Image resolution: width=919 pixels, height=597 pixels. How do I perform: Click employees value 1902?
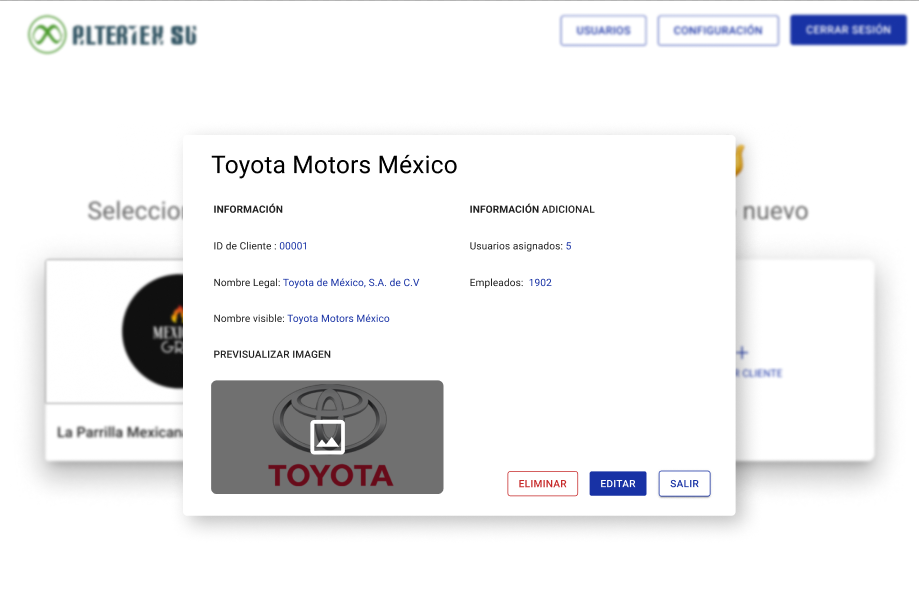point(540,282)
